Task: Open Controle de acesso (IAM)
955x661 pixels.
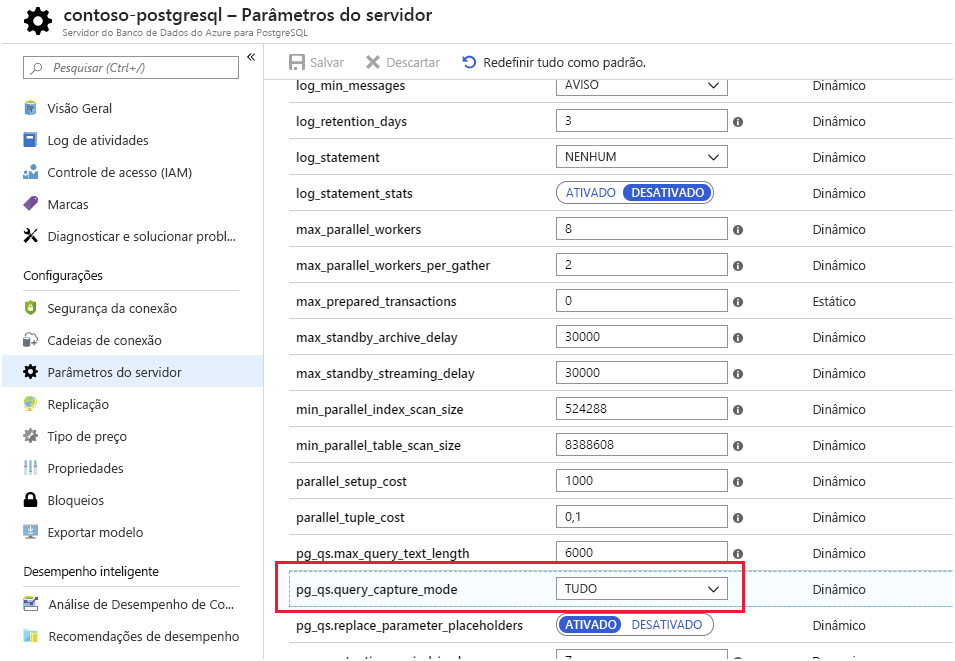Action: pos(119,172)
